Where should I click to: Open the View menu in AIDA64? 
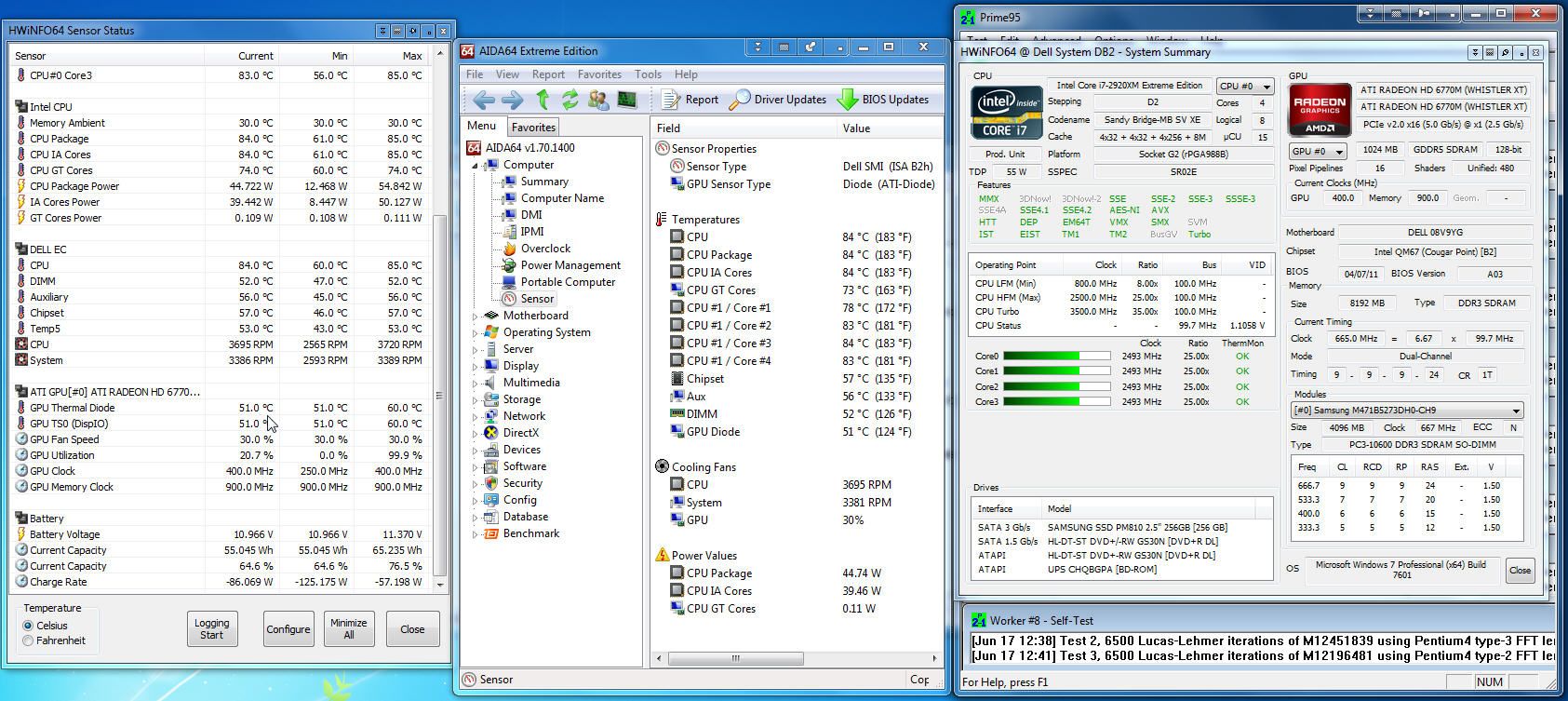tap(507, 74)
